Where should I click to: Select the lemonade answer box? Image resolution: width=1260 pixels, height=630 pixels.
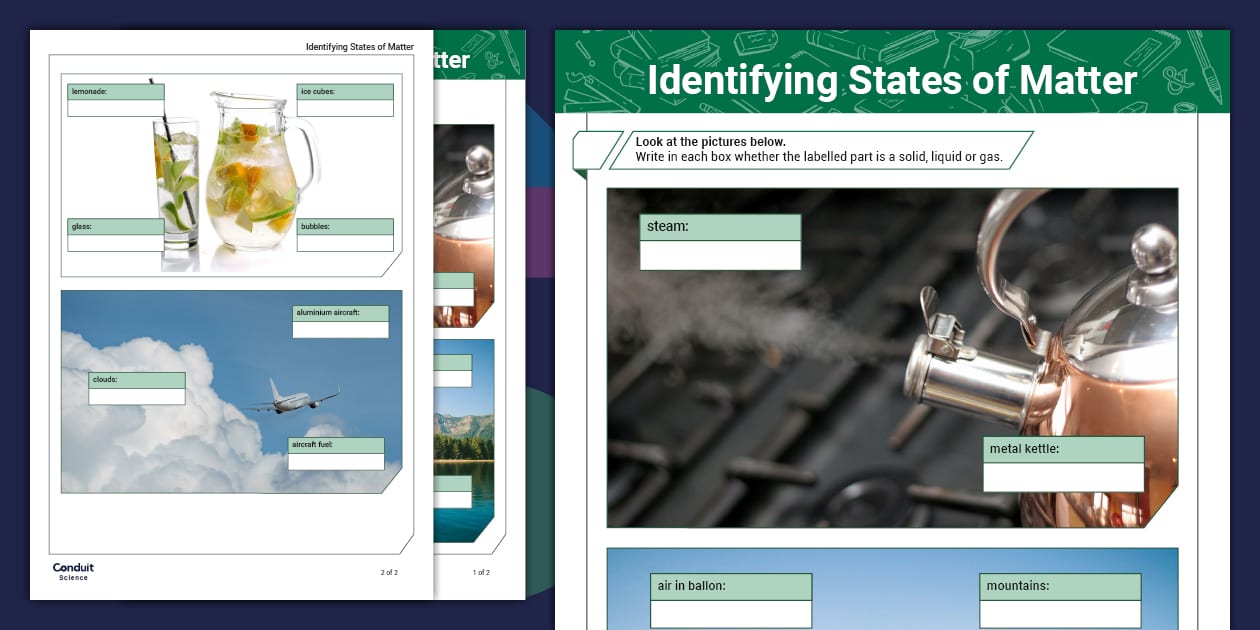pyautogui.click(x=116, y=108)
